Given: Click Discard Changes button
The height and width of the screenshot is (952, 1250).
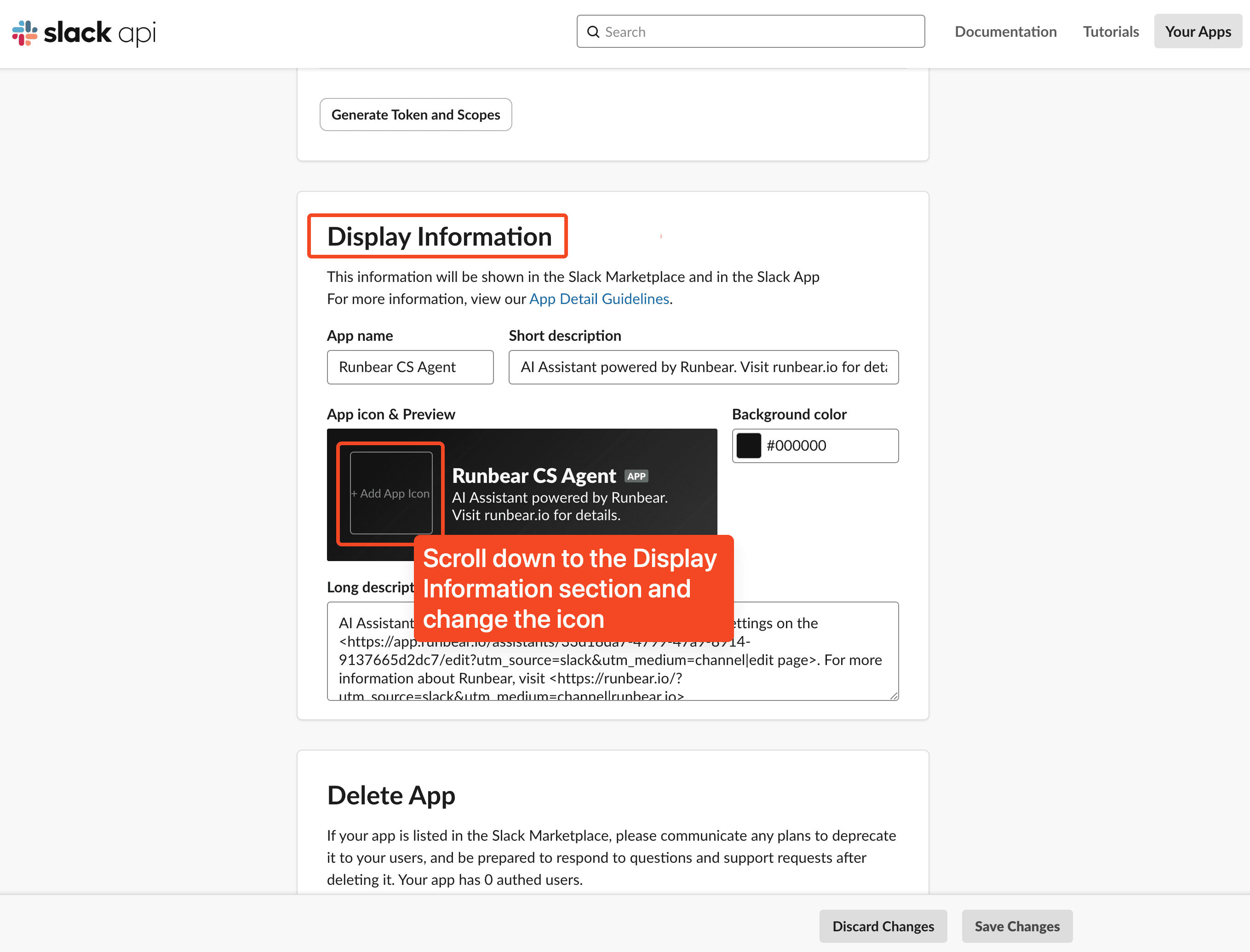Looking at the screenshot, I should click(883, 926).
